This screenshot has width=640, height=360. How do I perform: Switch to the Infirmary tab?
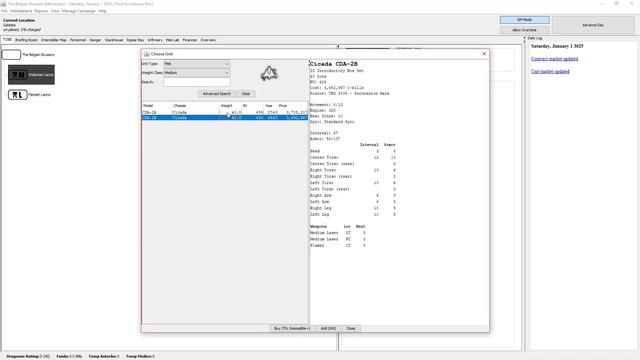coord(155,40)
